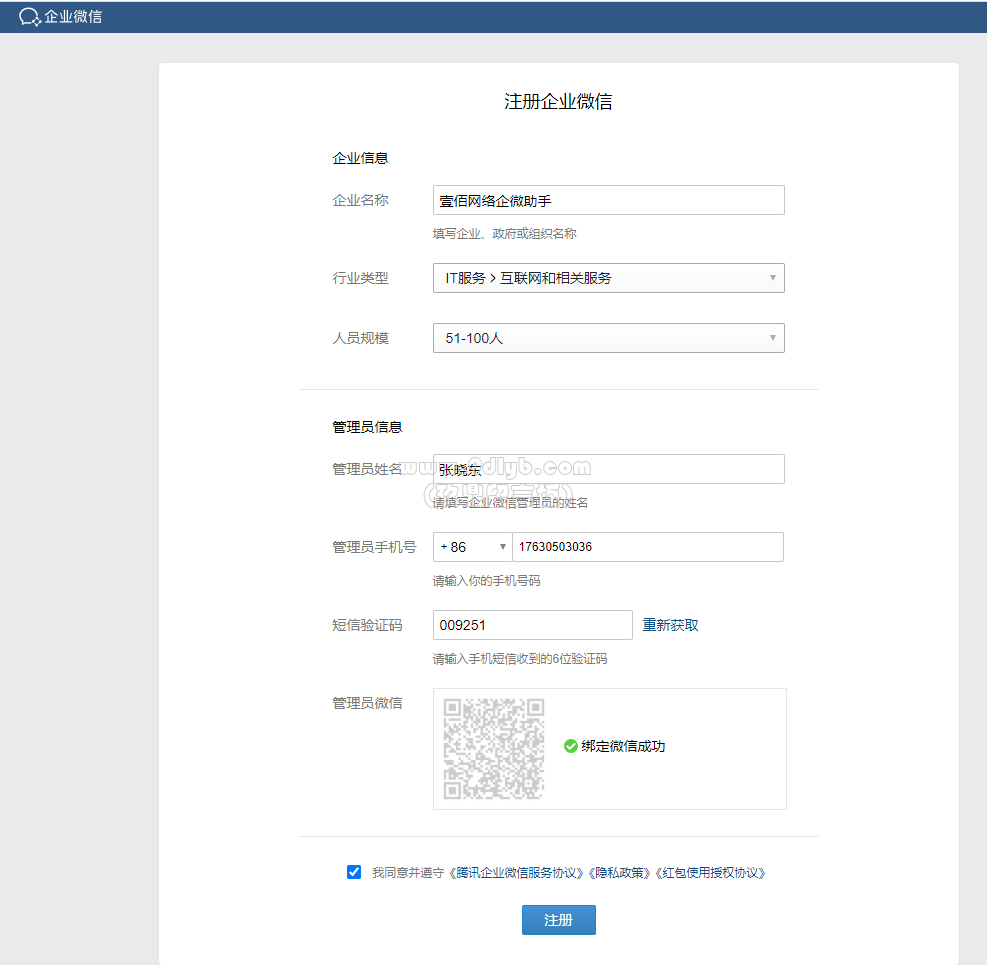
Task: Click the 企业微信 logo icon in header
Action: tap(30, 17)
